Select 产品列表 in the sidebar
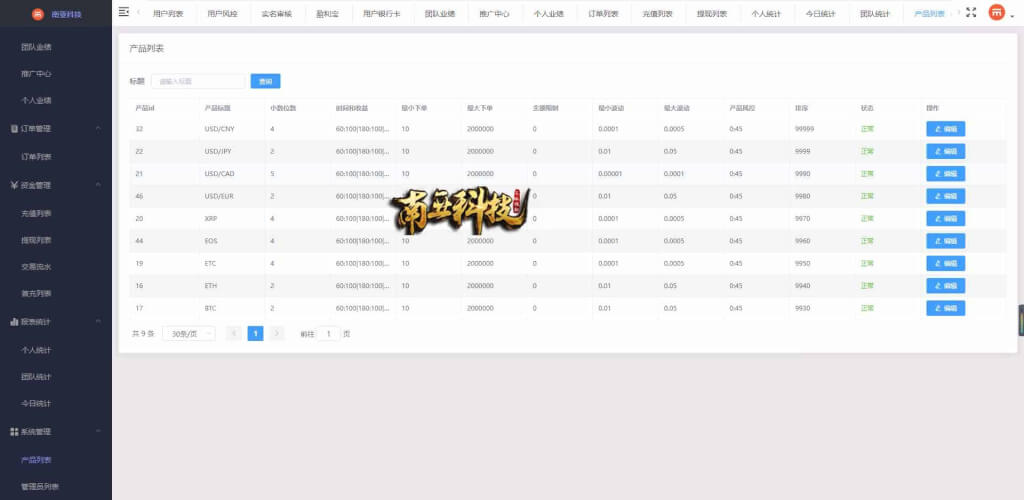 (36, 460)
